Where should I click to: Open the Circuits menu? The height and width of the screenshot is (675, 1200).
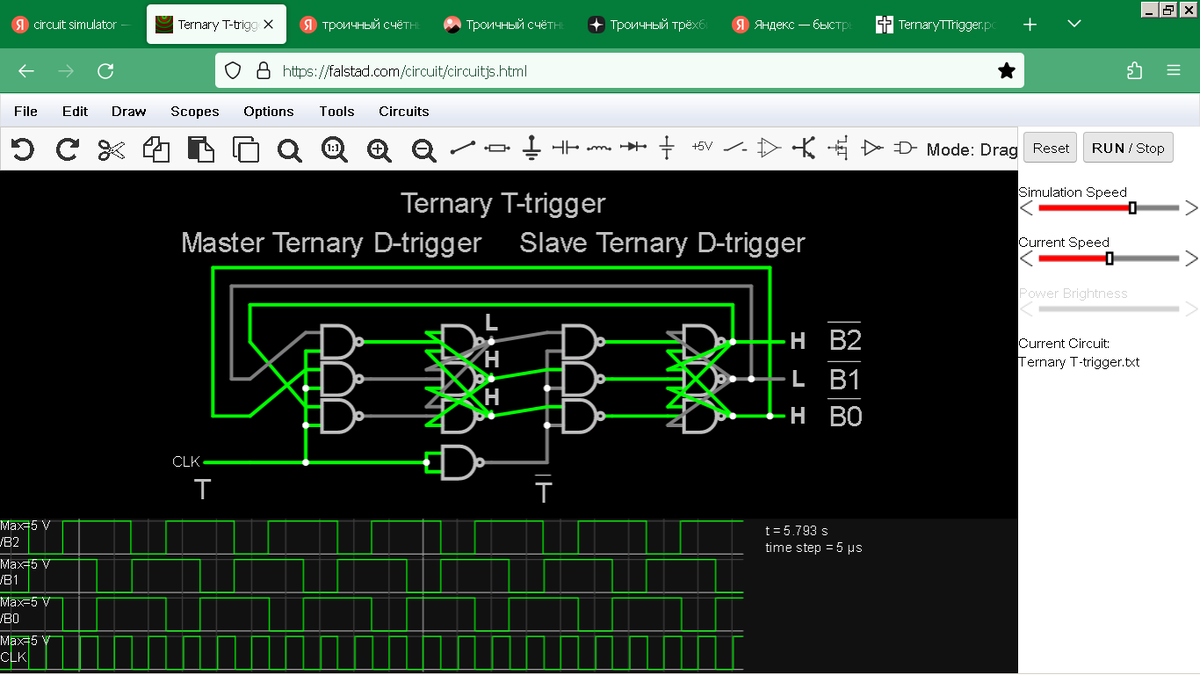pos(404,111)
